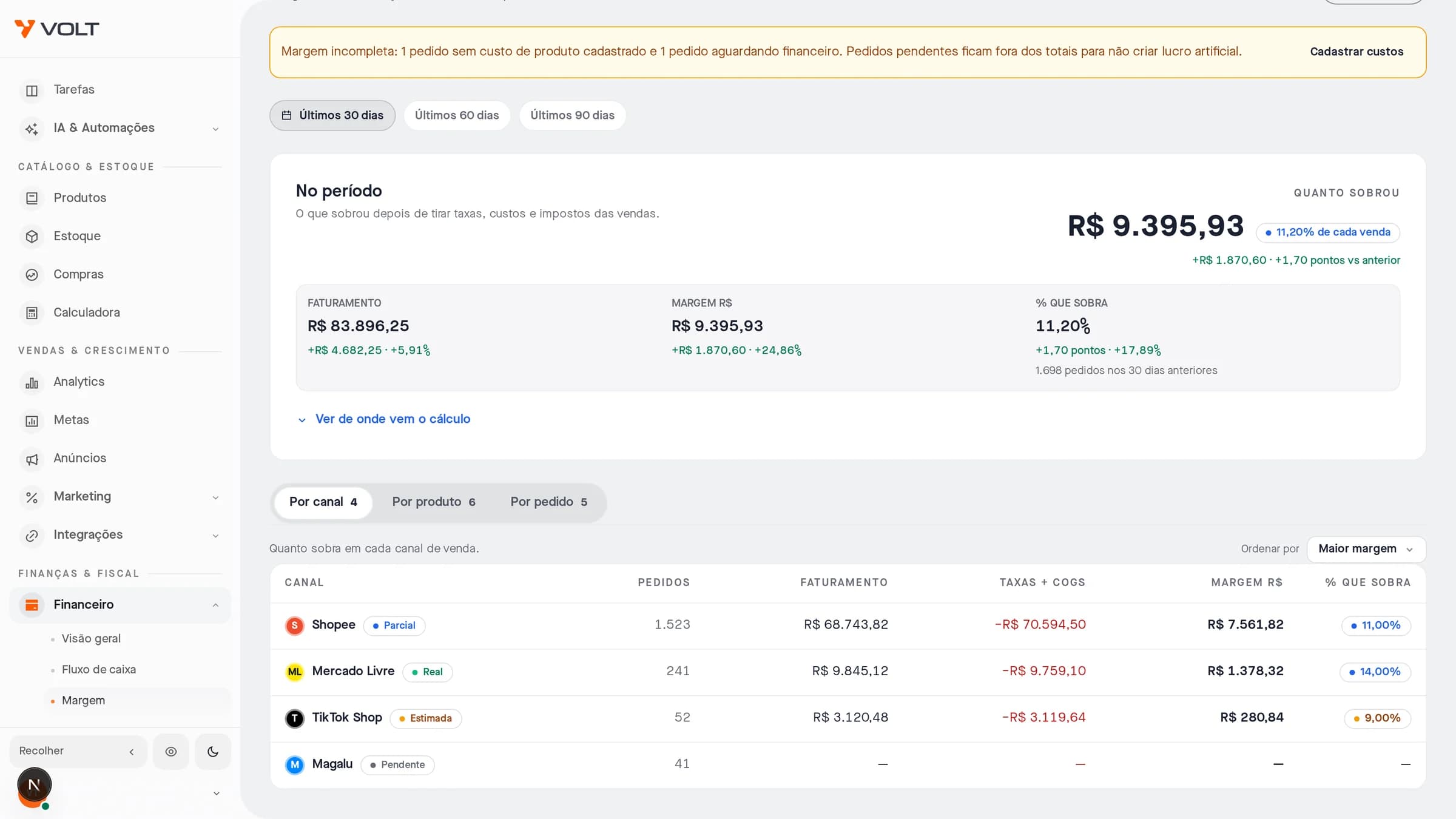Click the Margem R$ column header
The image size is (1456, 819).
[x=1247, y=582]
